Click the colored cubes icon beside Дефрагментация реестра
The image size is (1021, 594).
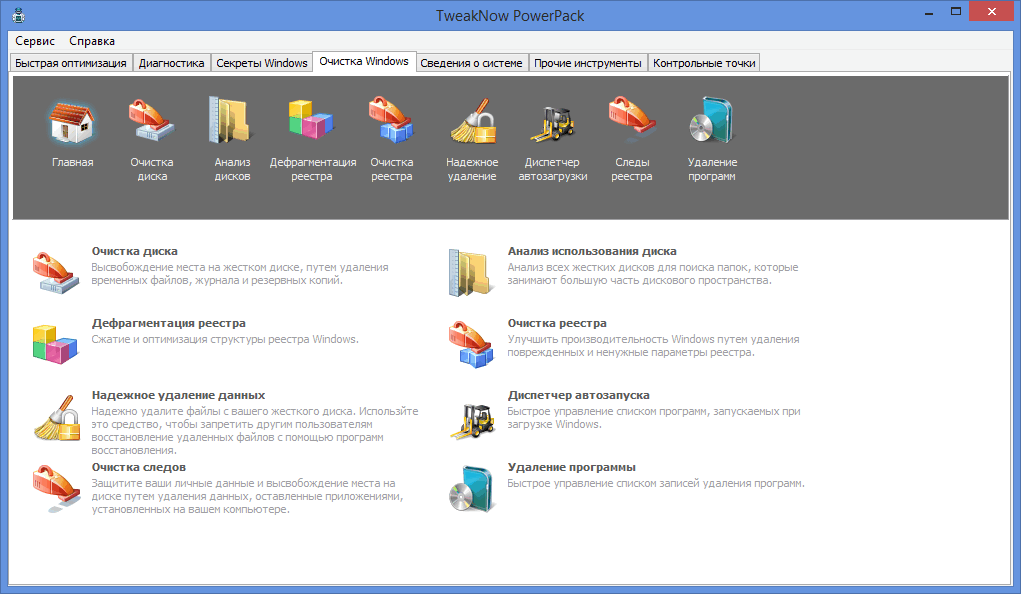55,345
